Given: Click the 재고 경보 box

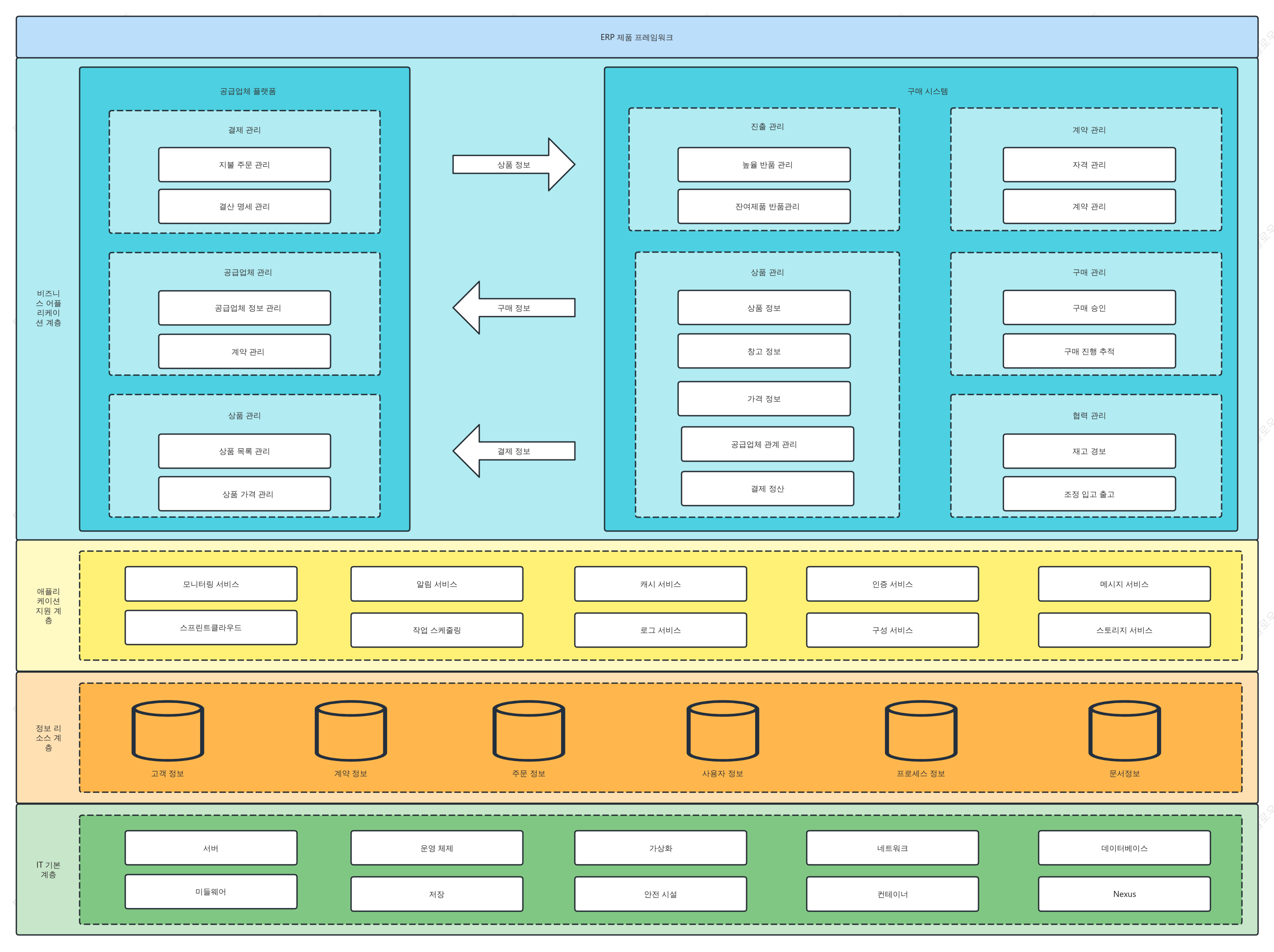Looking at the screenshot, I should pyautogui.click(x=1089, y=451).
